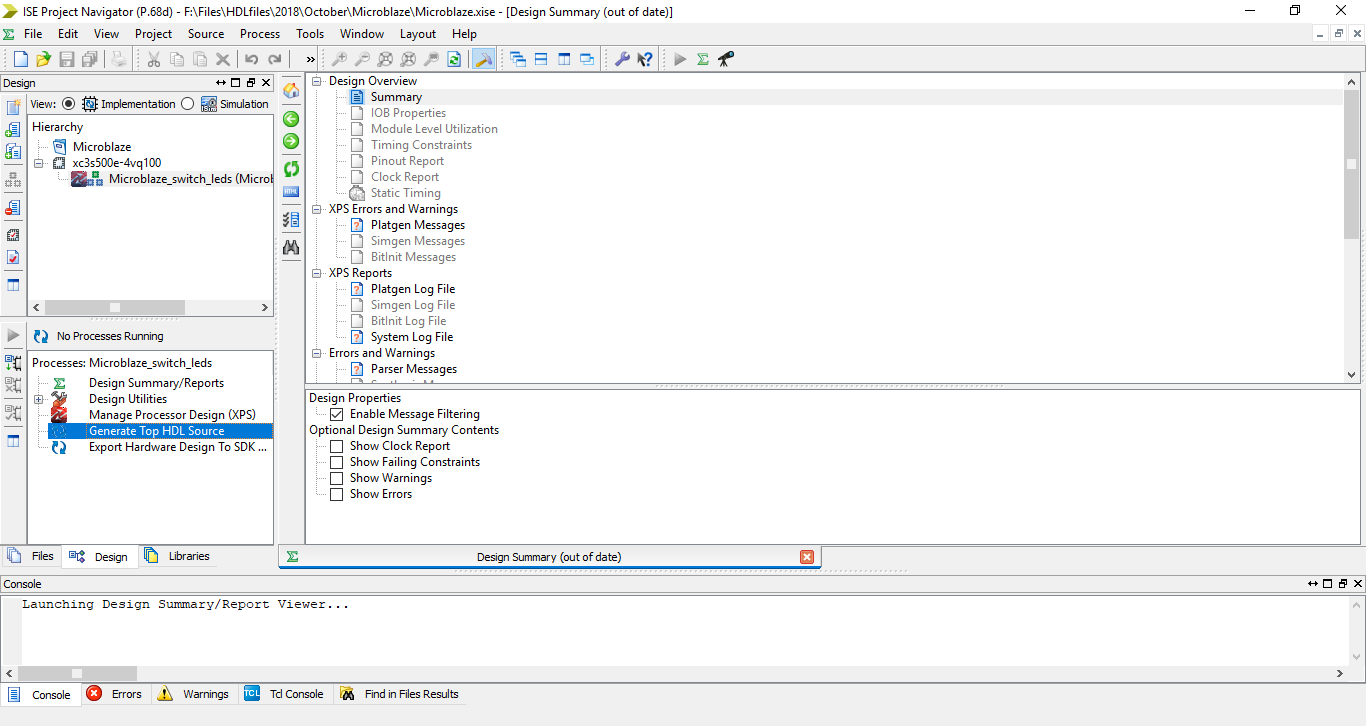Expand the Design Utilities process node
This screenshot has height=726, width=1366.
click(x=39, y=399)
